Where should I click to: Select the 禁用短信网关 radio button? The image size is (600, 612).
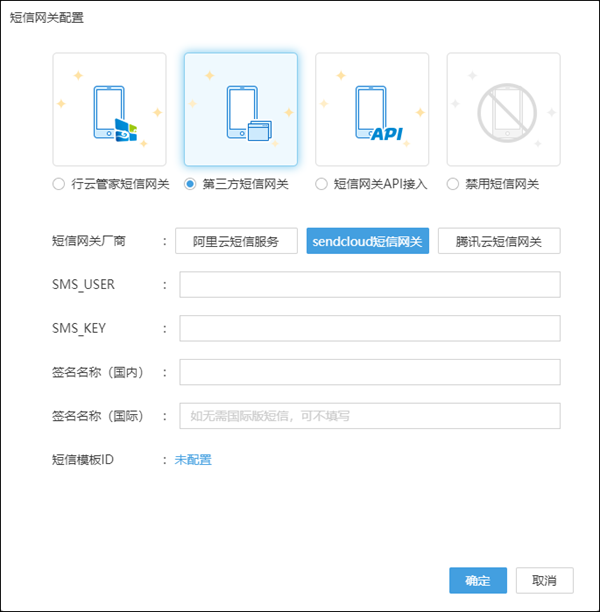tap(453, 184)
